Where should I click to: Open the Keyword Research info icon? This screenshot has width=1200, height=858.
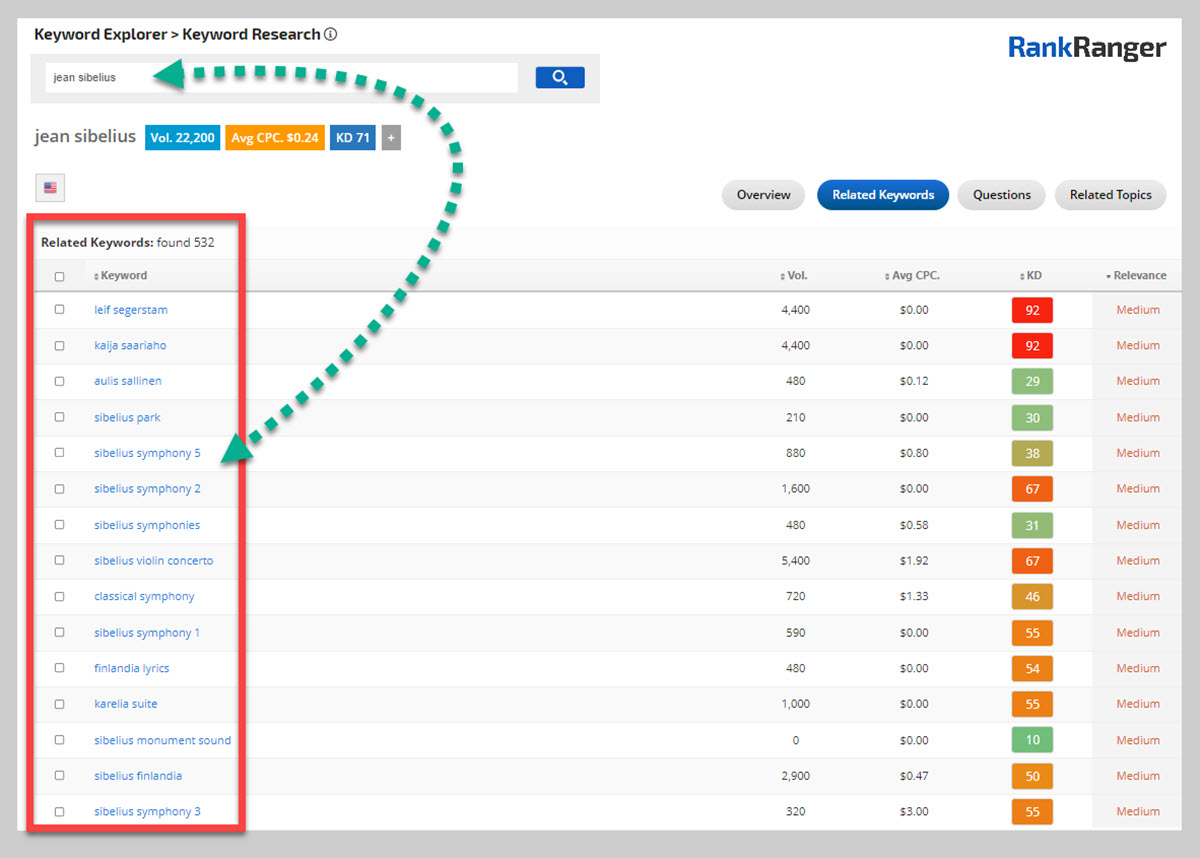(x=331, y=34)
